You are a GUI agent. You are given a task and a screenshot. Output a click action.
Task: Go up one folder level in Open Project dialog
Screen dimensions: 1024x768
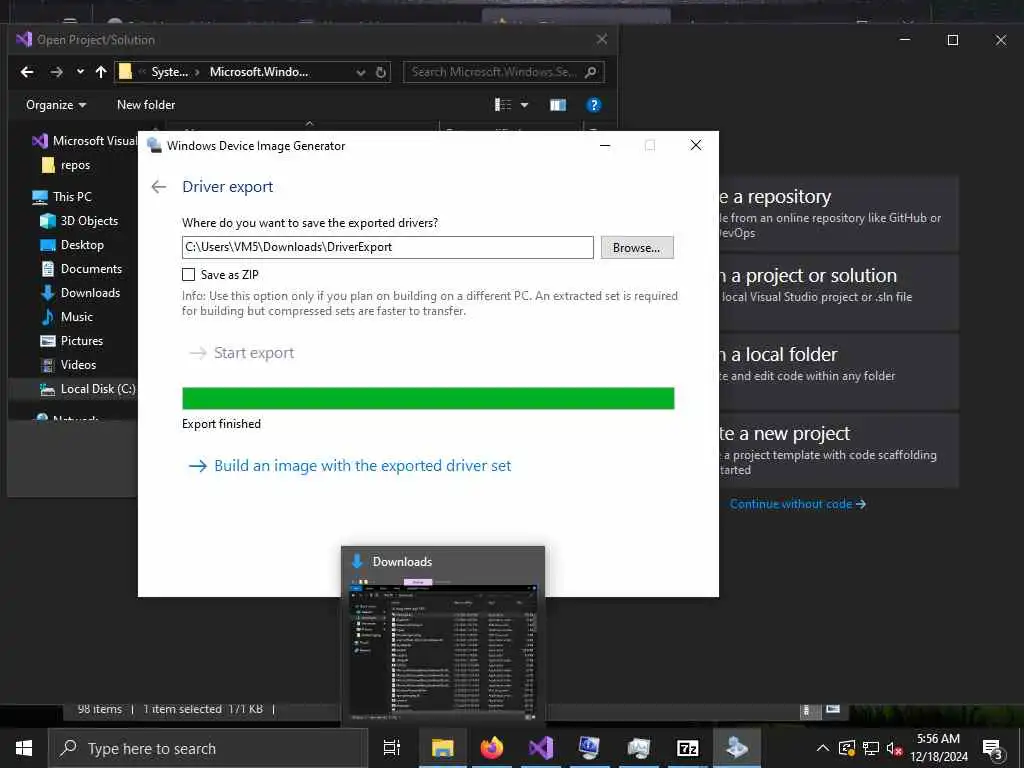click(x=101, y=72)
